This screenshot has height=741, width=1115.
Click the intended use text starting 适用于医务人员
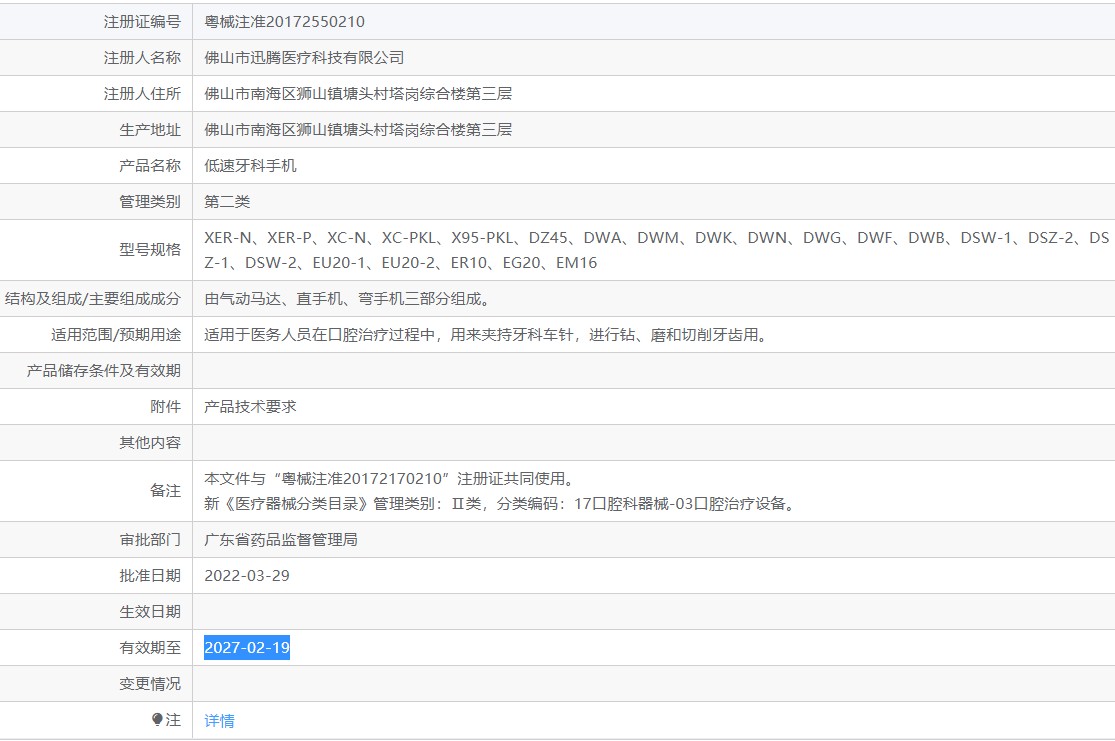pyautogui.click(x=488, y=335)
